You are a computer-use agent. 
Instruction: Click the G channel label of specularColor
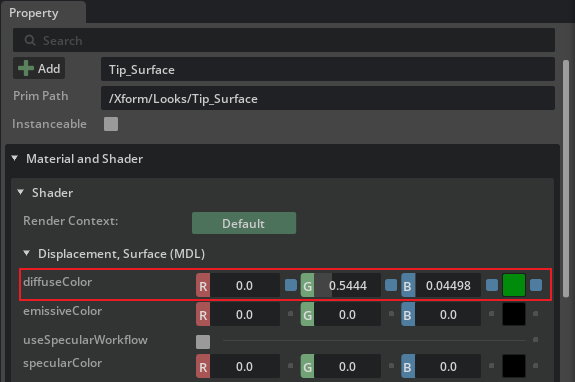307,366
